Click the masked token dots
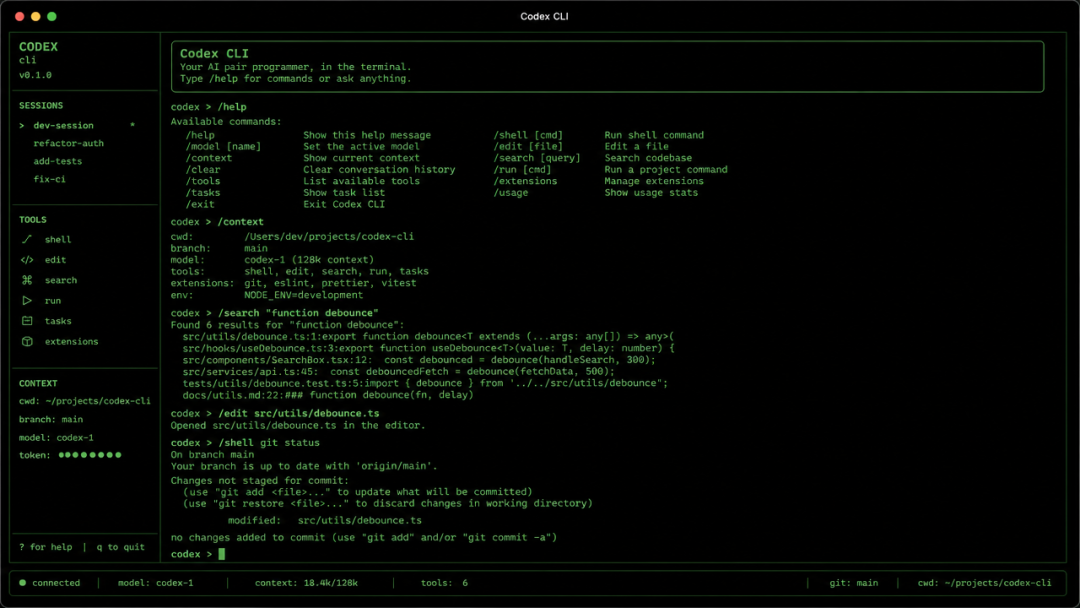The image size is (1080, 608). [90, 455]
